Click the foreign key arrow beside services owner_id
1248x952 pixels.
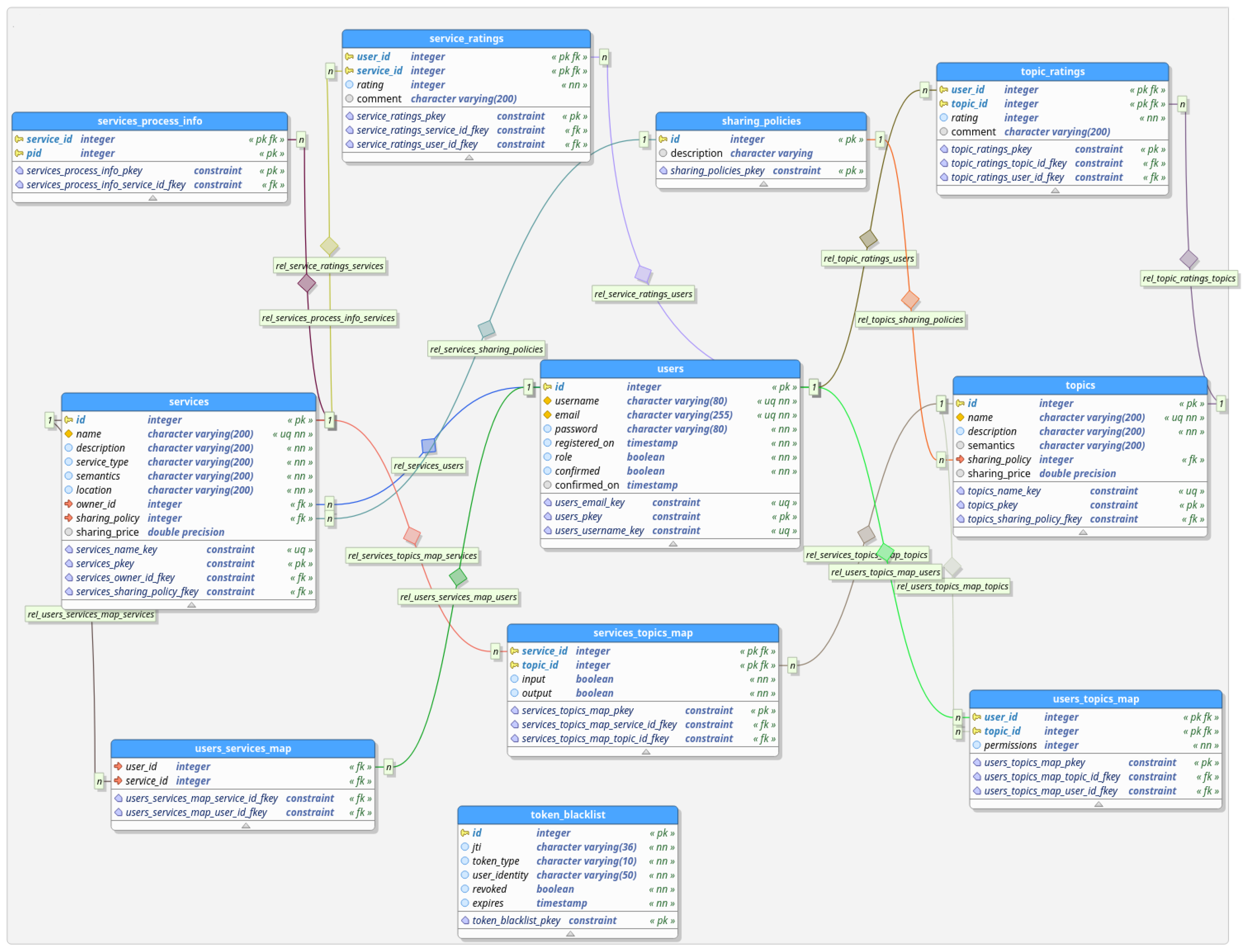tap(68, 504)
